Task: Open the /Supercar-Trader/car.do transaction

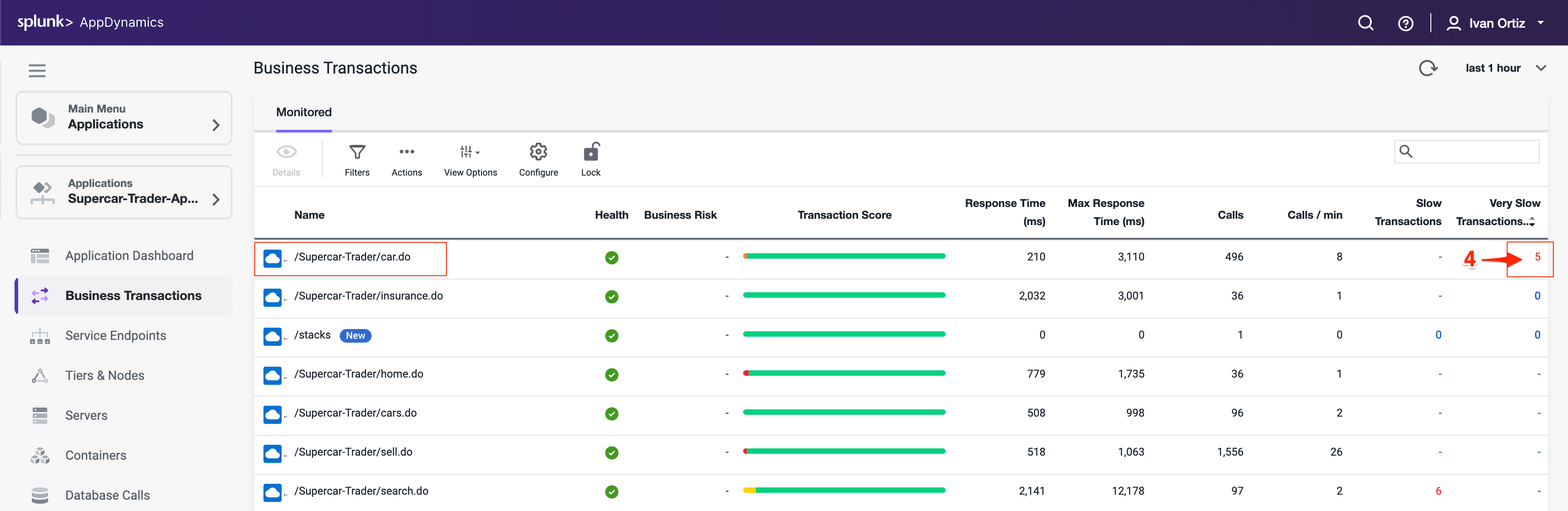Action: click(352, 257)
